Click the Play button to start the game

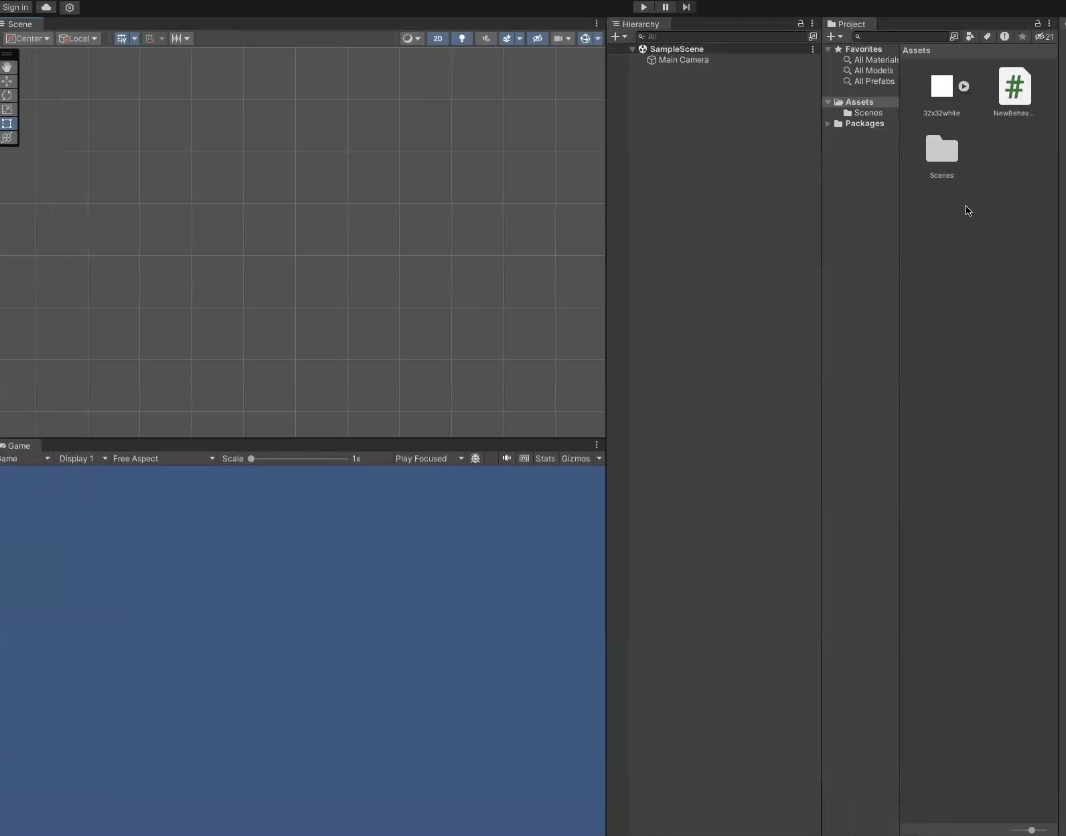(x=643, y=7)
